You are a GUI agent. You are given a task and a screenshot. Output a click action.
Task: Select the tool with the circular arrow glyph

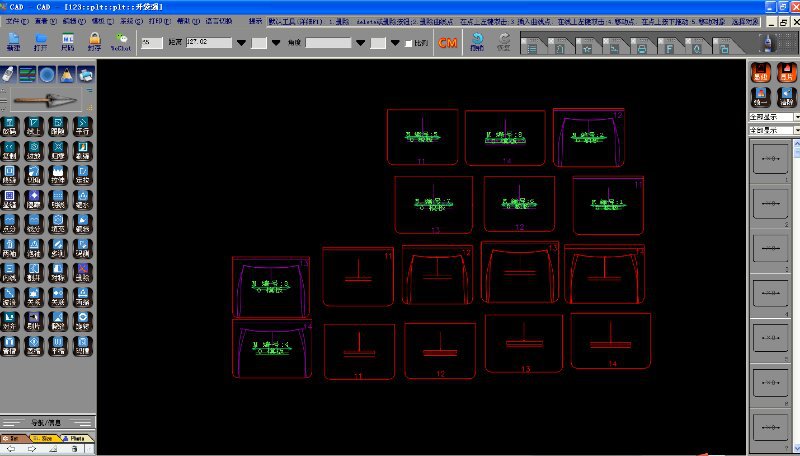point(83,321)
